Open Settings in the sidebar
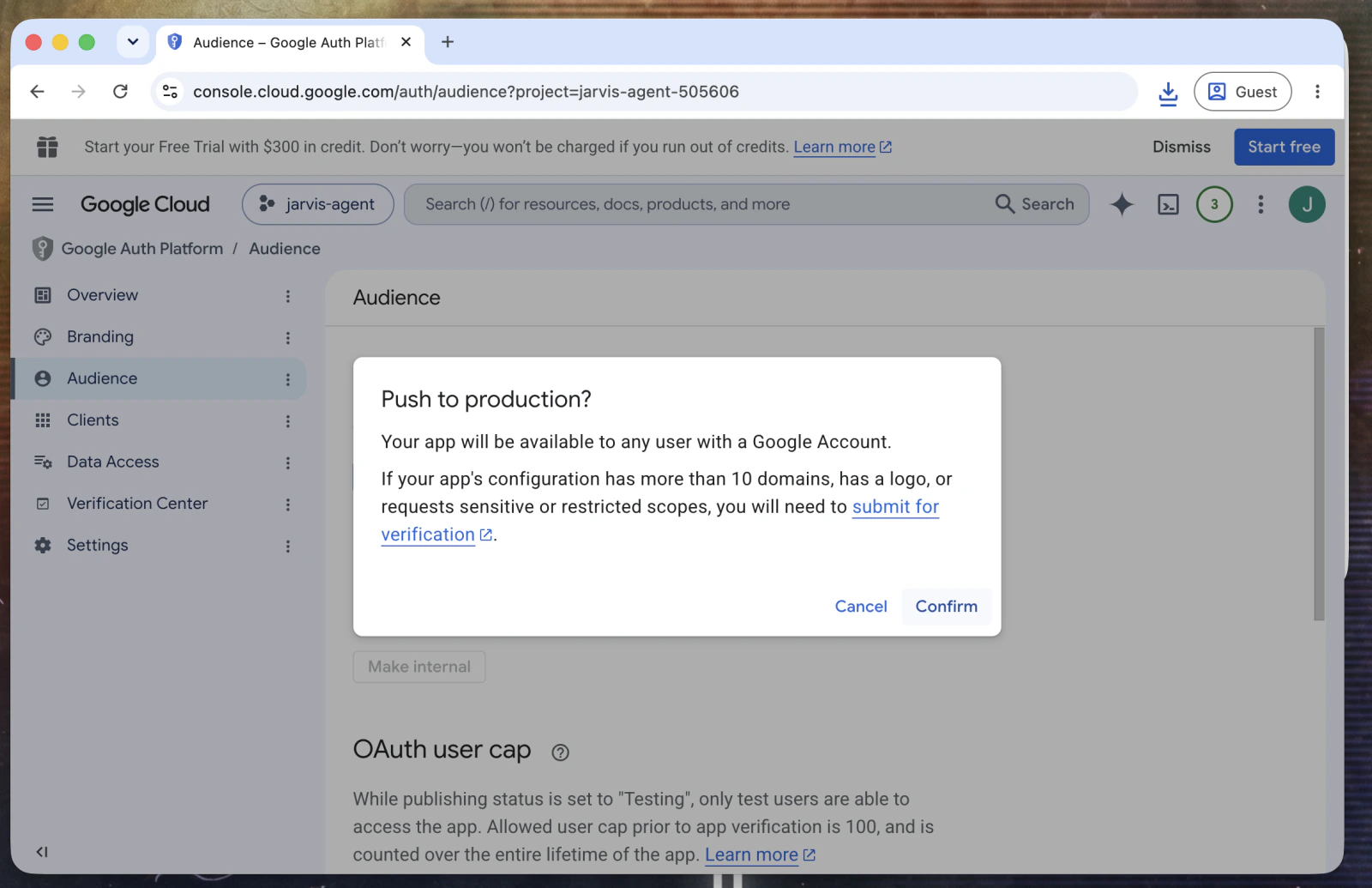Screen dimensions: 1372x888 [98, 546]
